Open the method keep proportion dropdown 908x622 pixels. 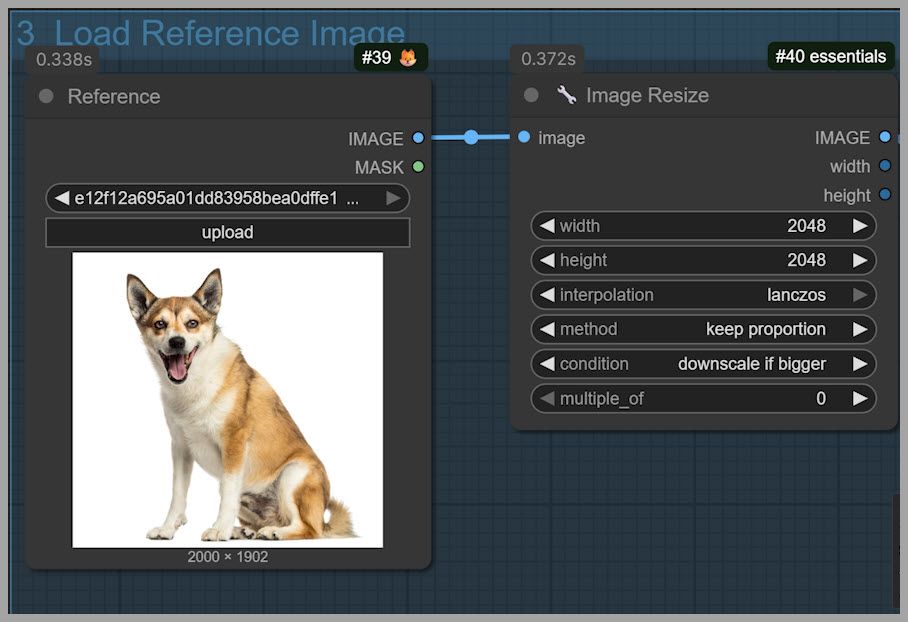click(x=703, y=329)
